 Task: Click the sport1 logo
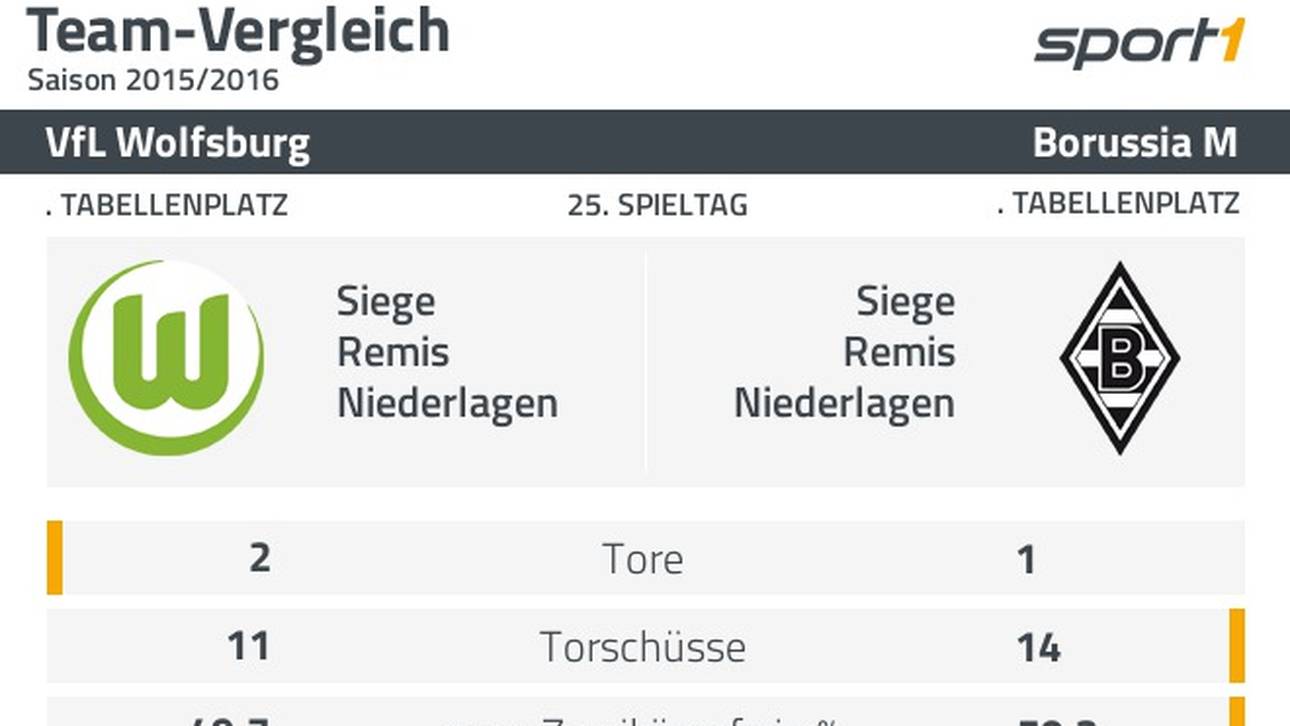point(1140,44)
